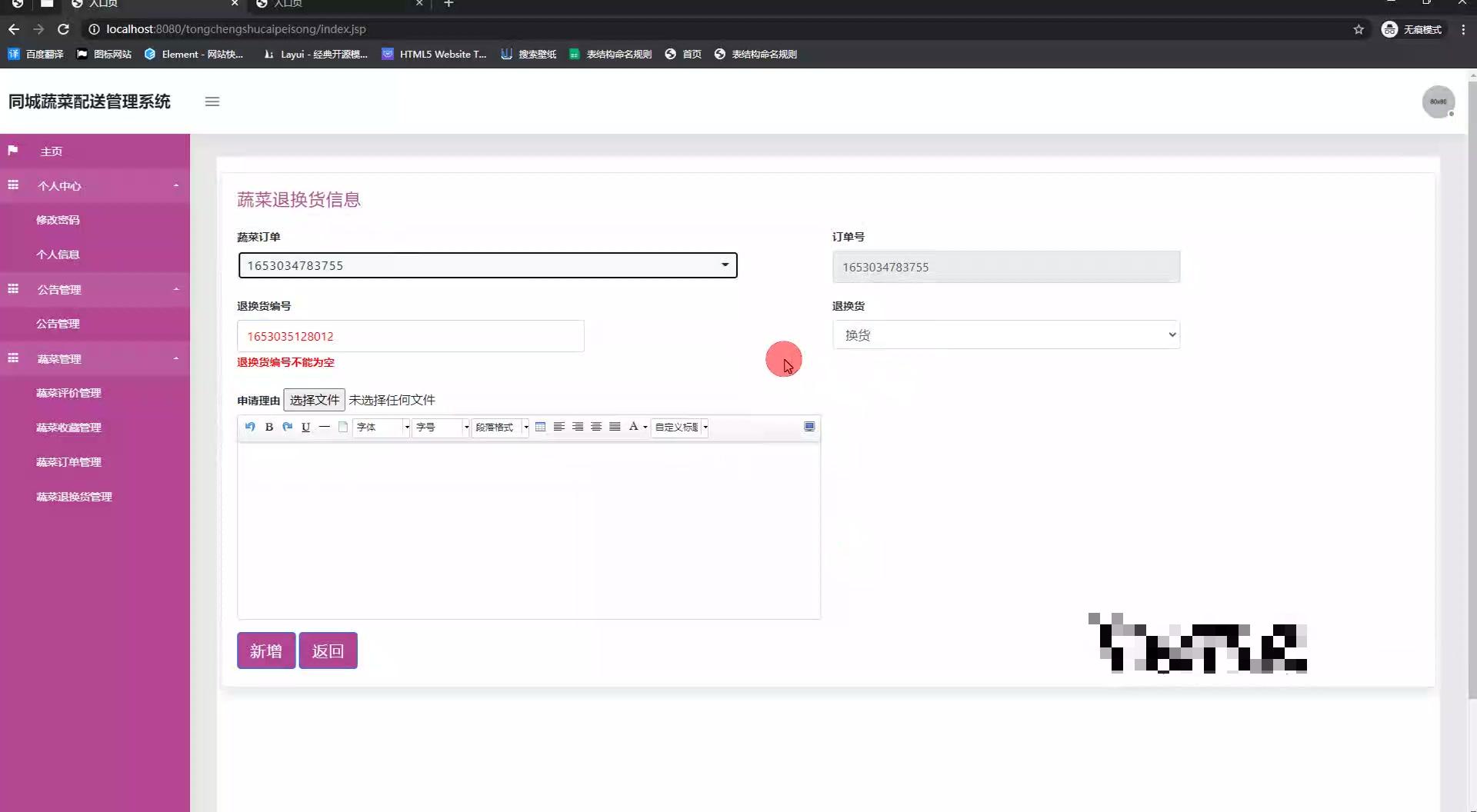Screen dimensions: 1477x812
Task: Open the 首页 bookmark
Action: (683, 54)
